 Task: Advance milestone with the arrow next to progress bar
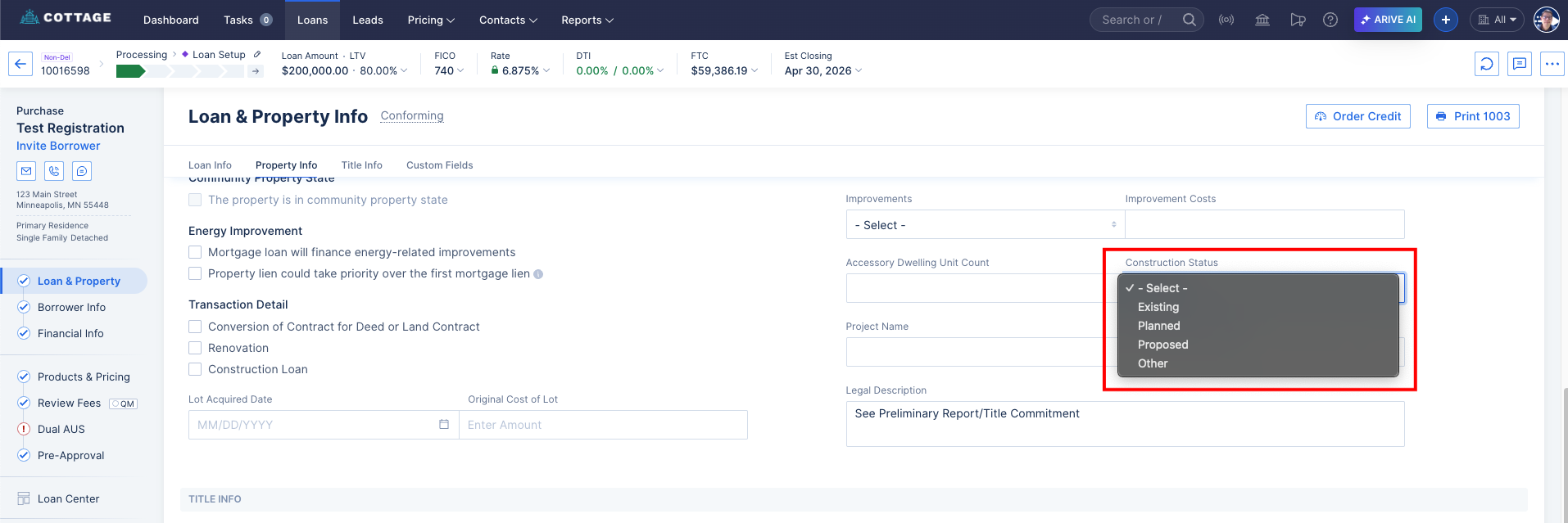coord(256,71)
